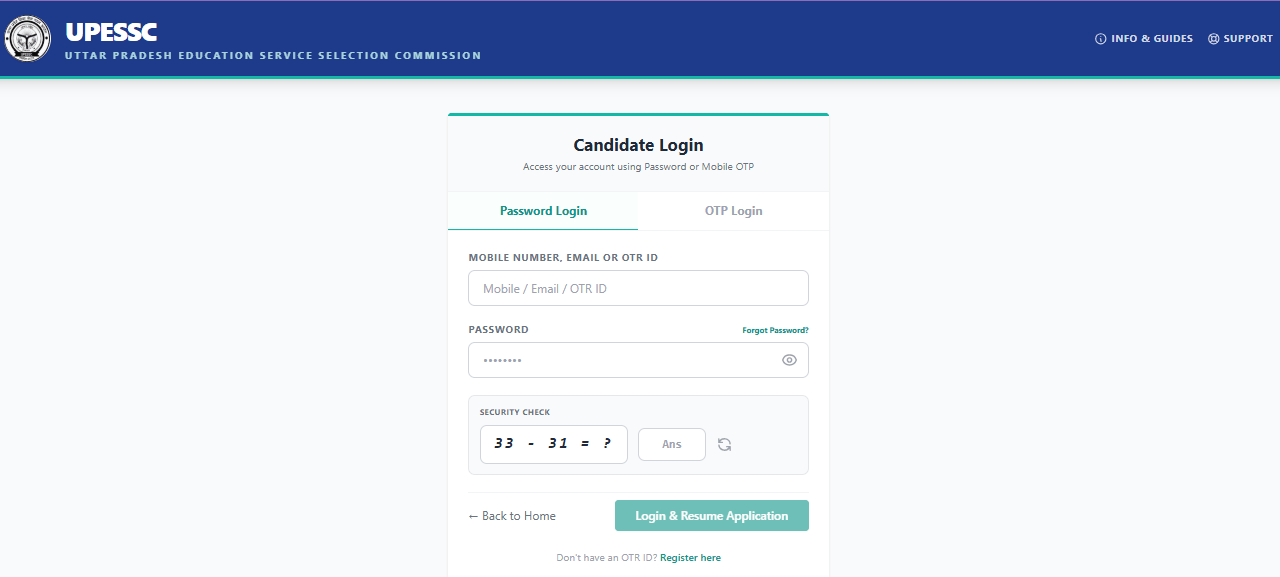Select the Password Login tab
Viewport: 1280px width, 577px height.
click(x=543, y=210)
